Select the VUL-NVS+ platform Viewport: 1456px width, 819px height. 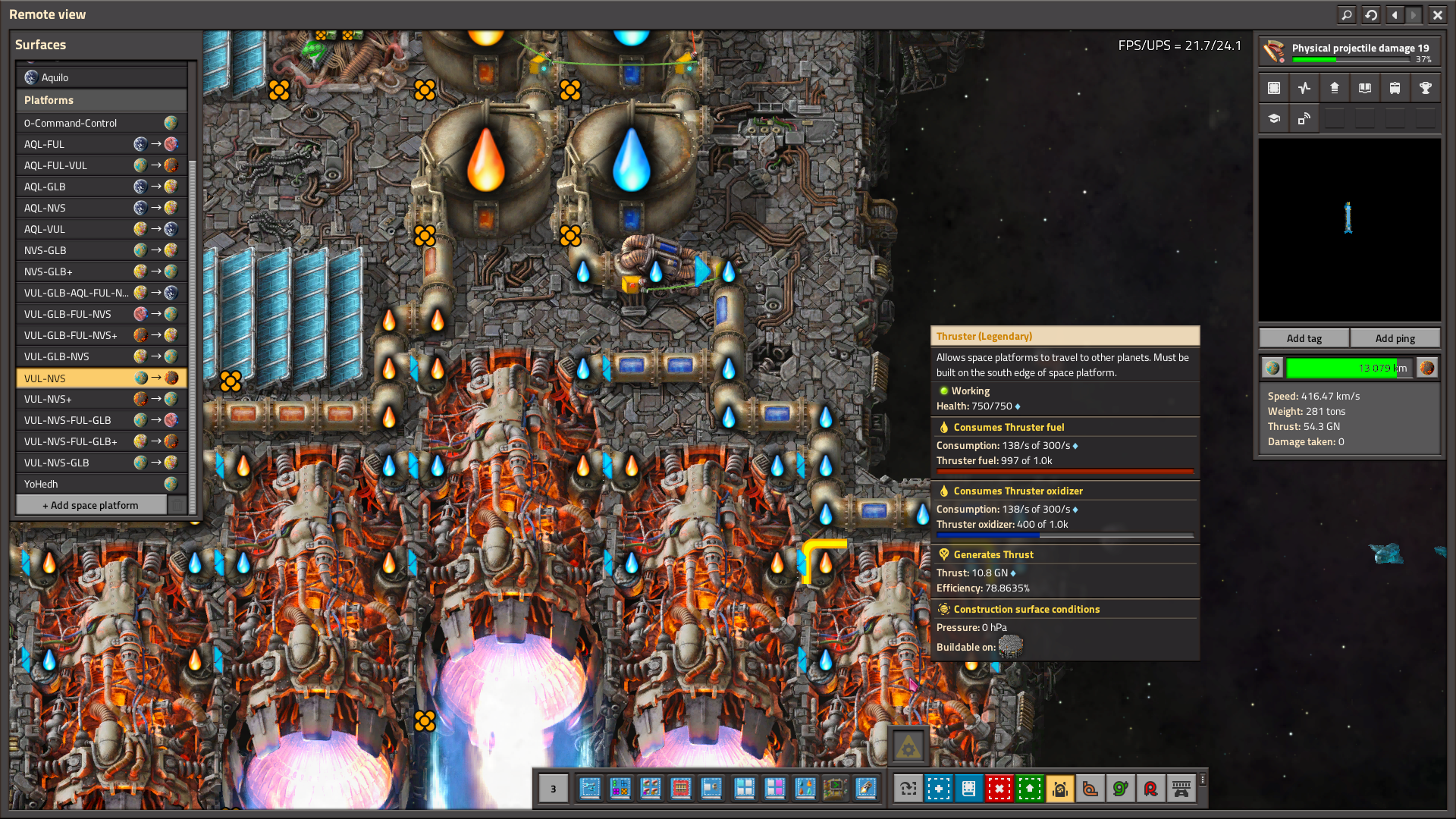click(102, 399)
